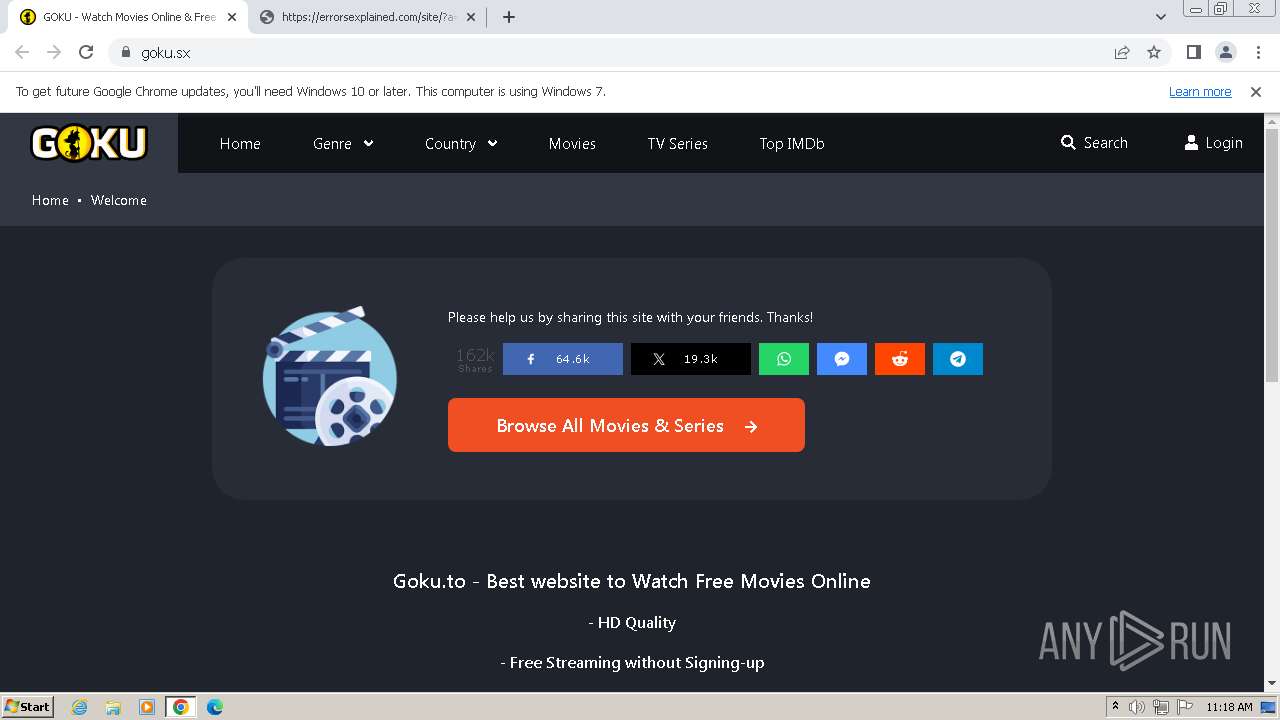This screenshot has width=1280, height=720.
Task: Share on Facebook button showing 64.6k
Action: click(x=563, y=359)
